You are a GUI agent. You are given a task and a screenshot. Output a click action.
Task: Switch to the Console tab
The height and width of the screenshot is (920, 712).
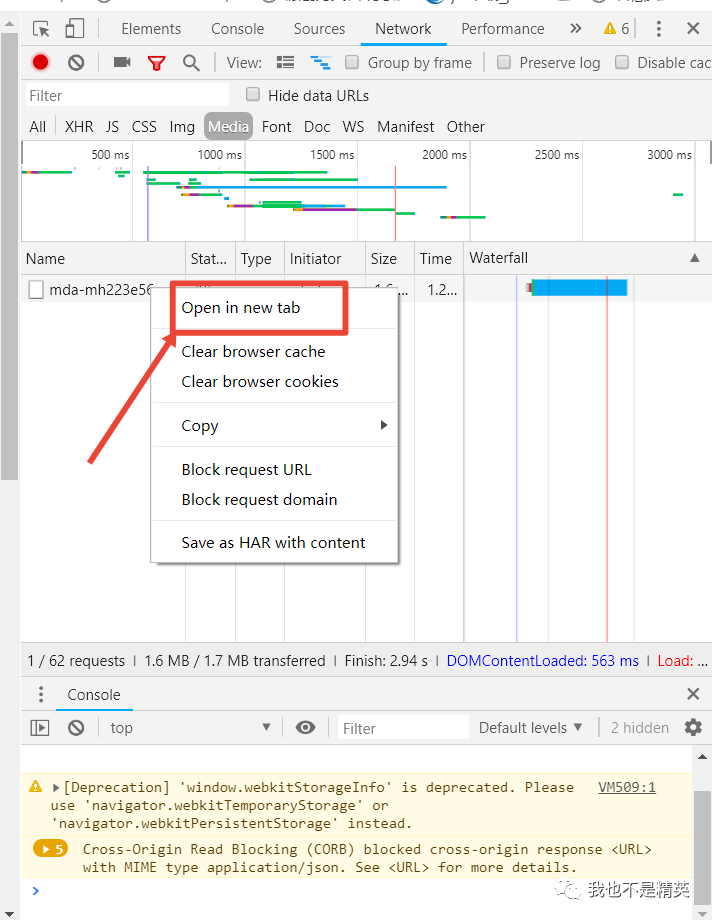click(x=238, y=29)
